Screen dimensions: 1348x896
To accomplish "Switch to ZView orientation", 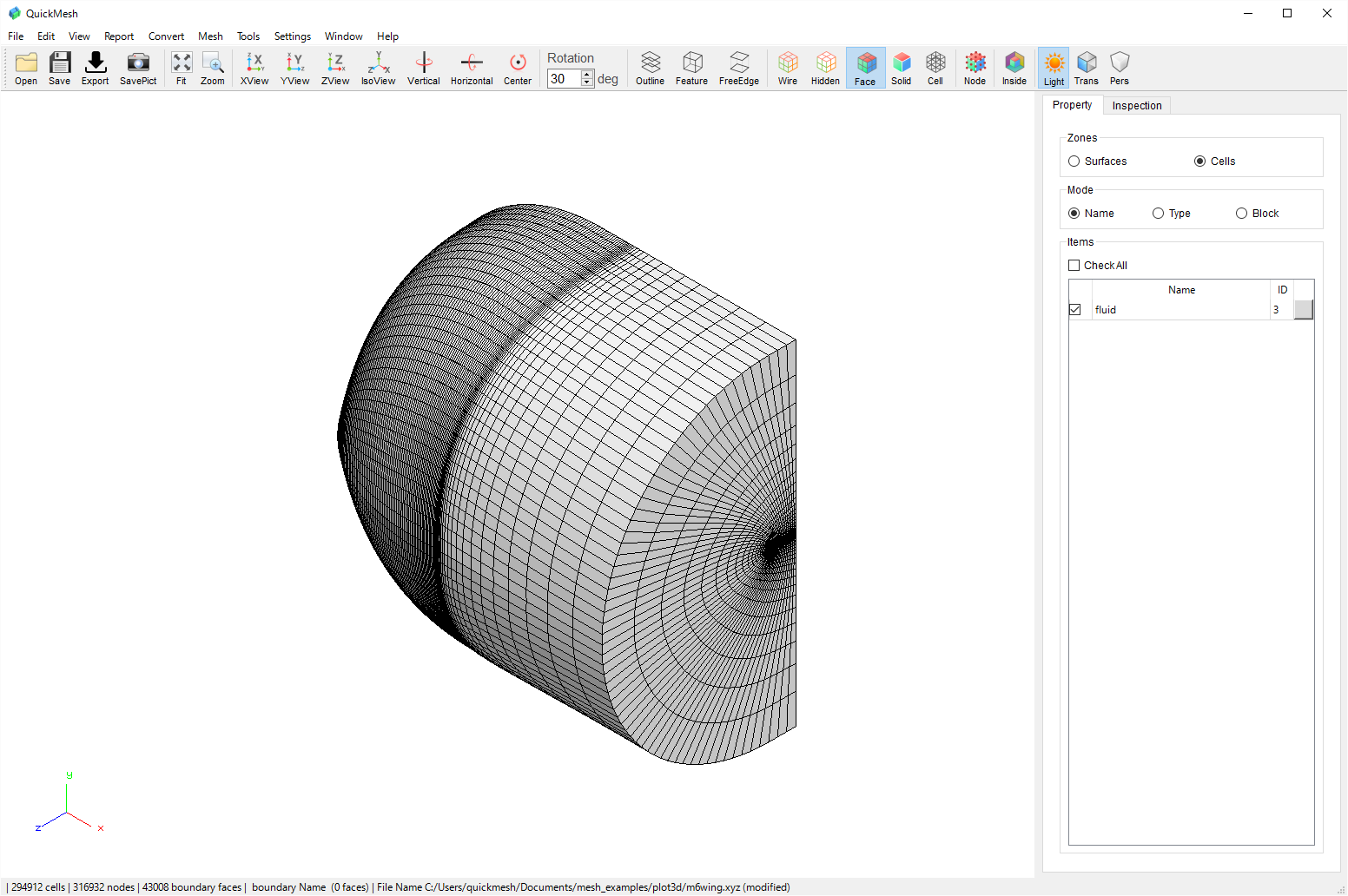I will tap(335, 68).
